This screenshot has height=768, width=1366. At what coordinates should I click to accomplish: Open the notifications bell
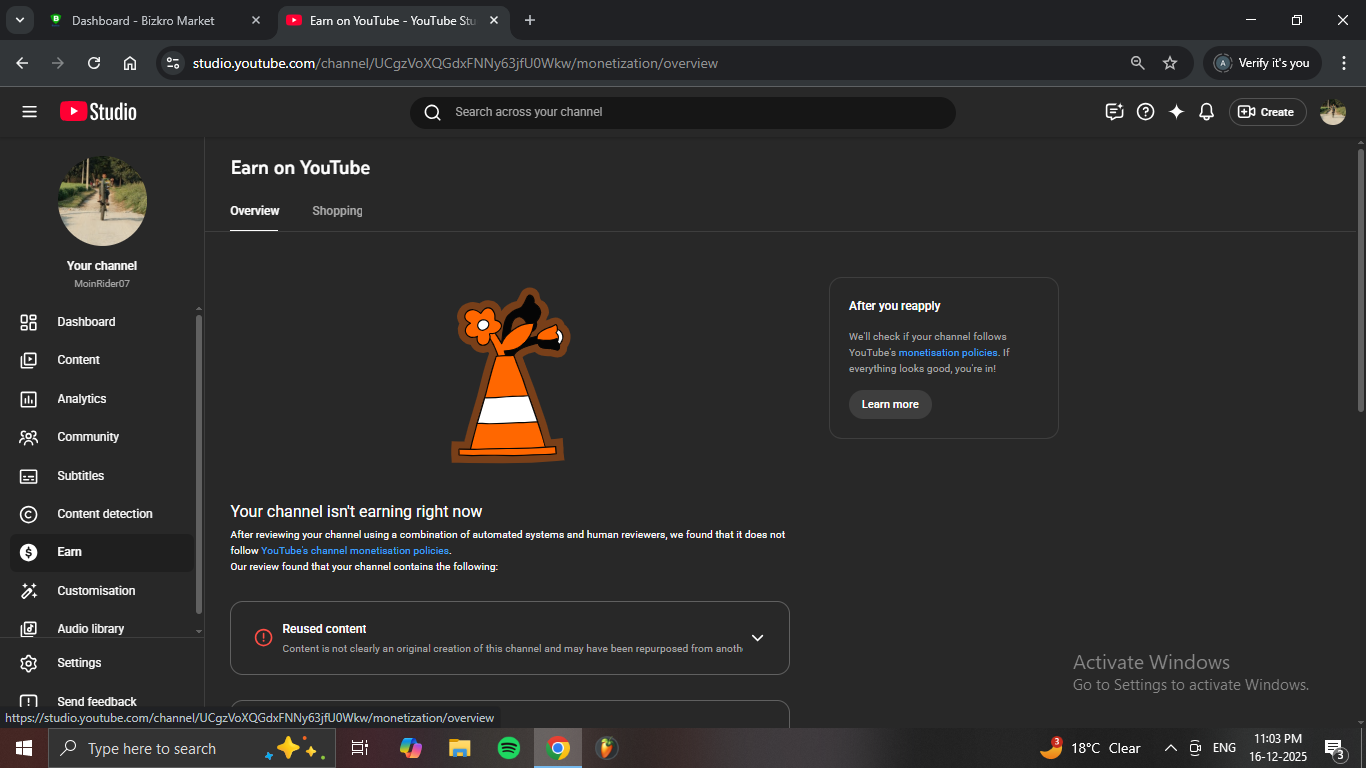1206,112
